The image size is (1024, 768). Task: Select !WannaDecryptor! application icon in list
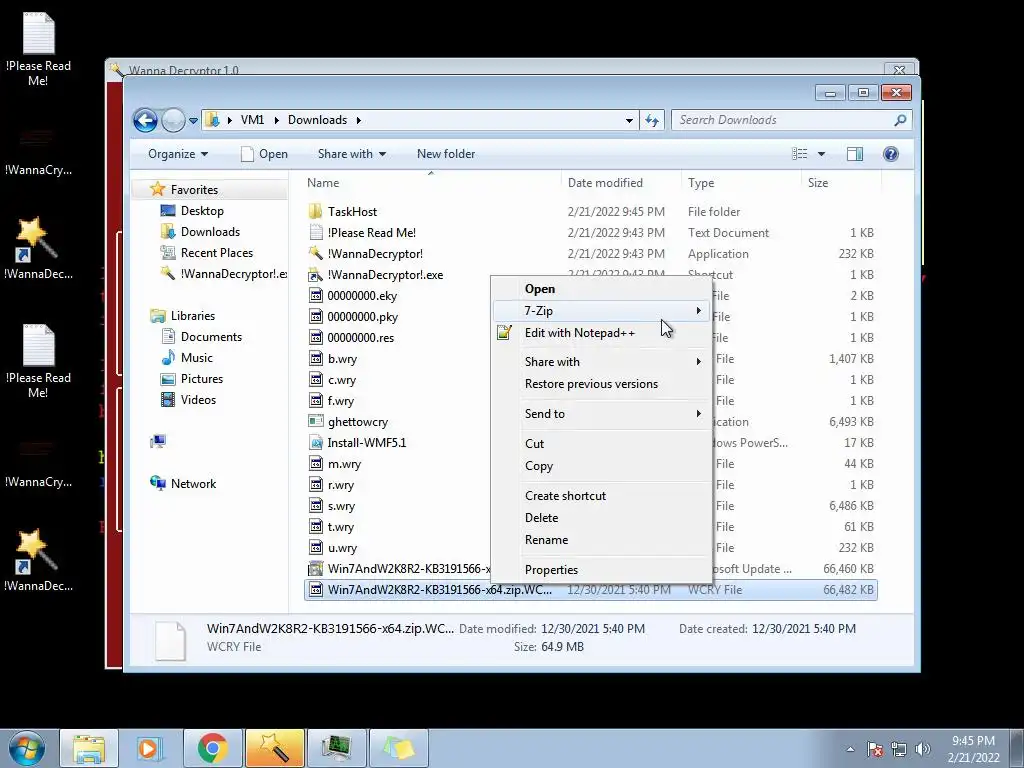(x=315, y=253)
